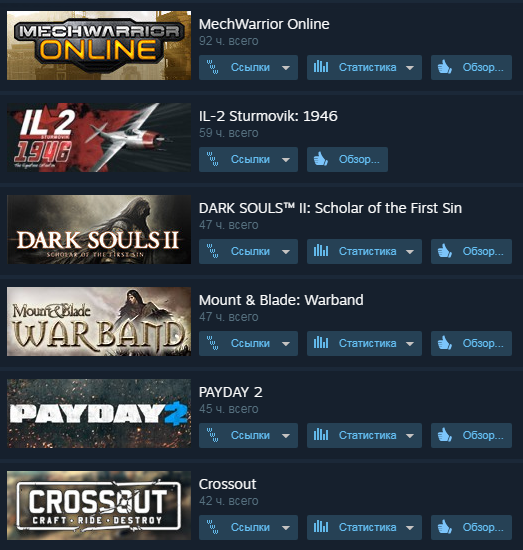Click the statistics bars icon for Crossout
This screenshot has width=523, height=550.
pos(321,527)
